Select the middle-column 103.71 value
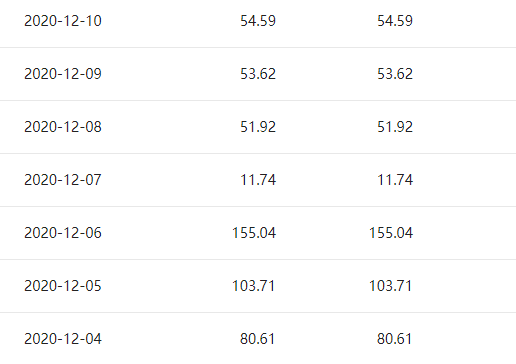 (x=254, y=286)
